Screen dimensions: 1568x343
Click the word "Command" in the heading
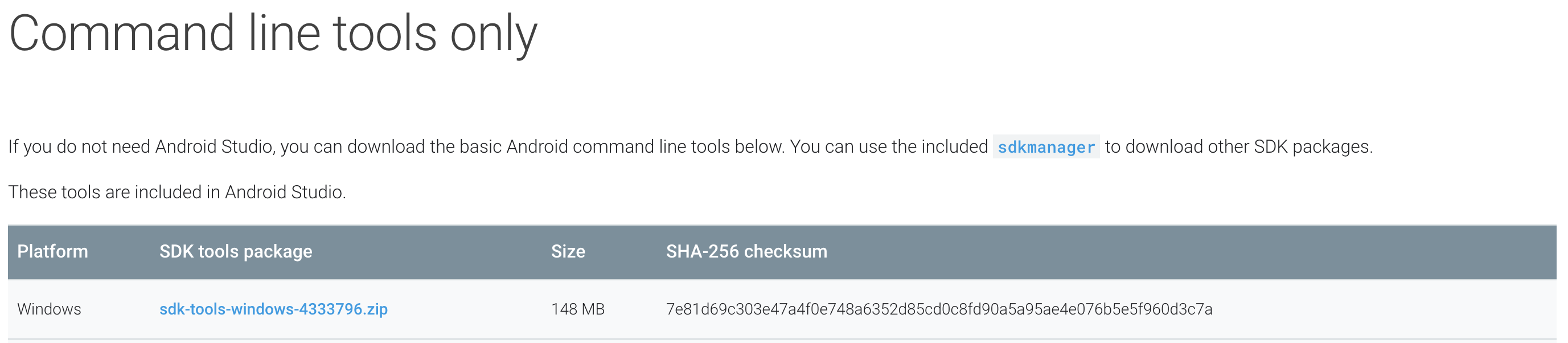click(x=122, y=34)
